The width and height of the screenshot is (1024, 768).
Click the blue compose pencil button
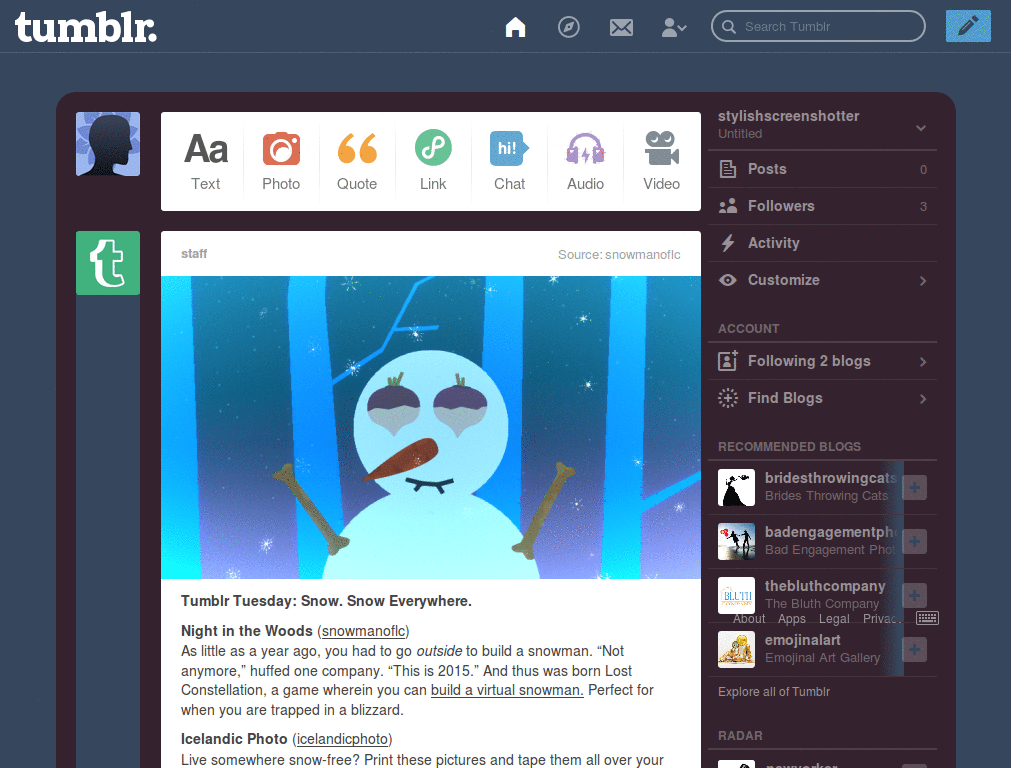[968, 26]
